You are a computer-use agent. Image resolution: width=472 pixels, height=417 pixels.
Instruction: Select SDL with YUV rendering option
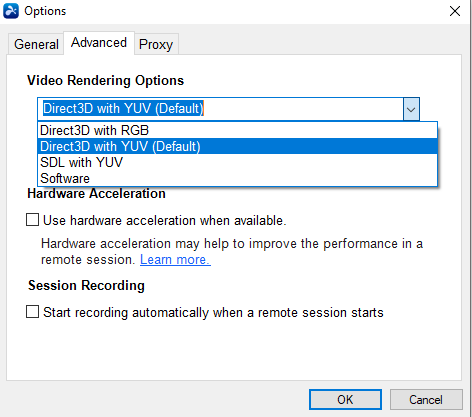click(x=237, y=162)
